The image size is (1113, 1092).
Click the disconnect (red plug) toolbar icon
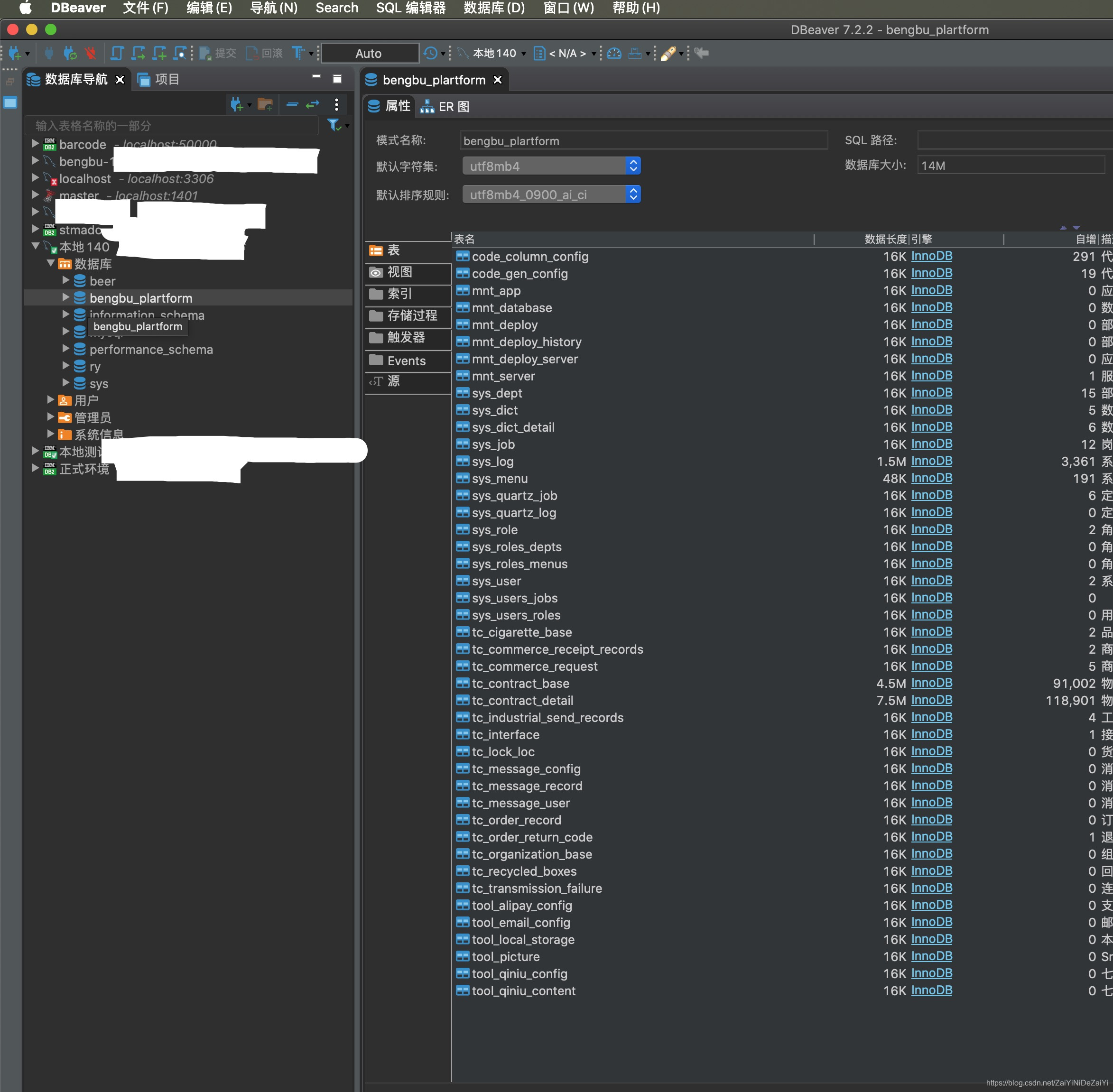coord(90,53)
